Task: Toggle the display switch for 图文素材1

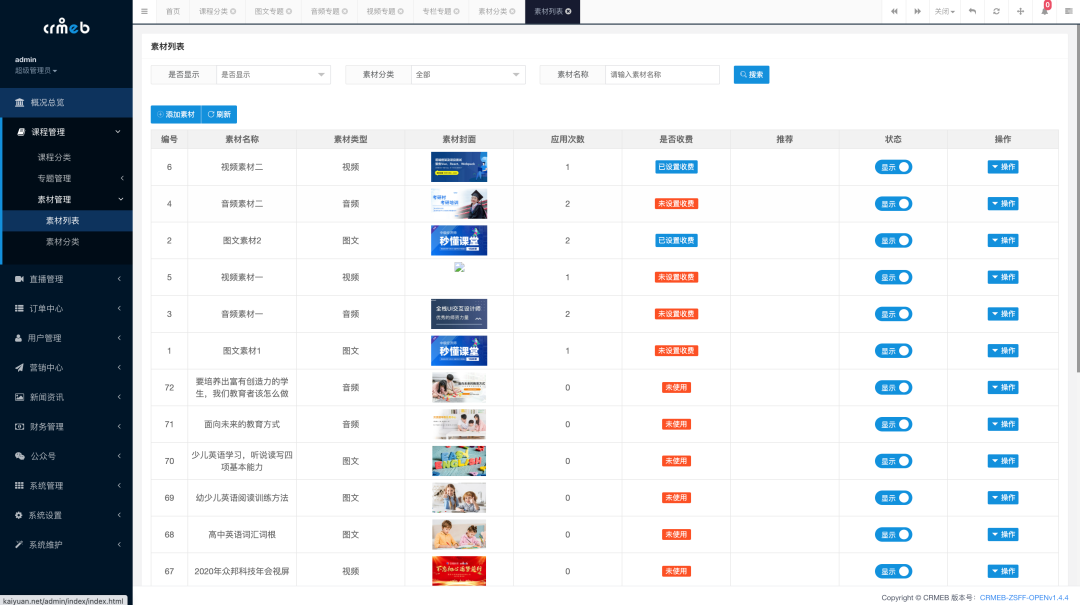Action: (x=893, y=350)
